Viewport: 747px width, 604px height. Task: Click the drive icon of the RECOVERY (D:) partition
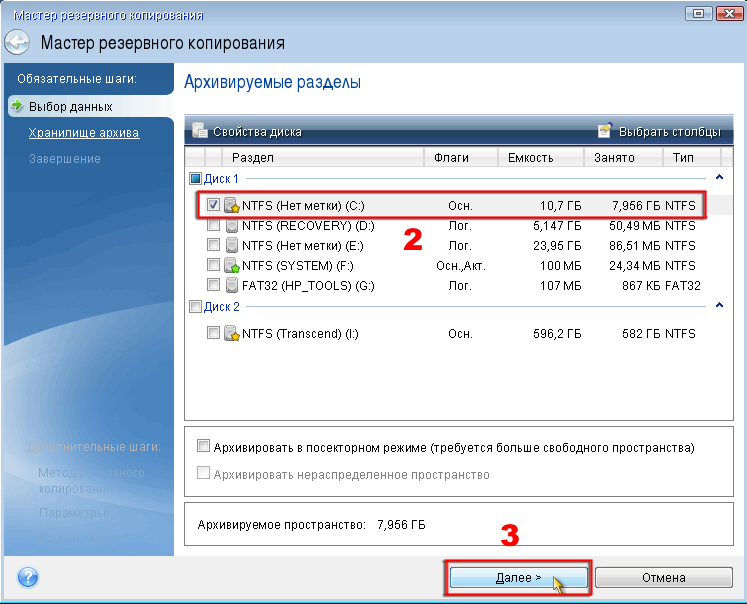(232, 225)
